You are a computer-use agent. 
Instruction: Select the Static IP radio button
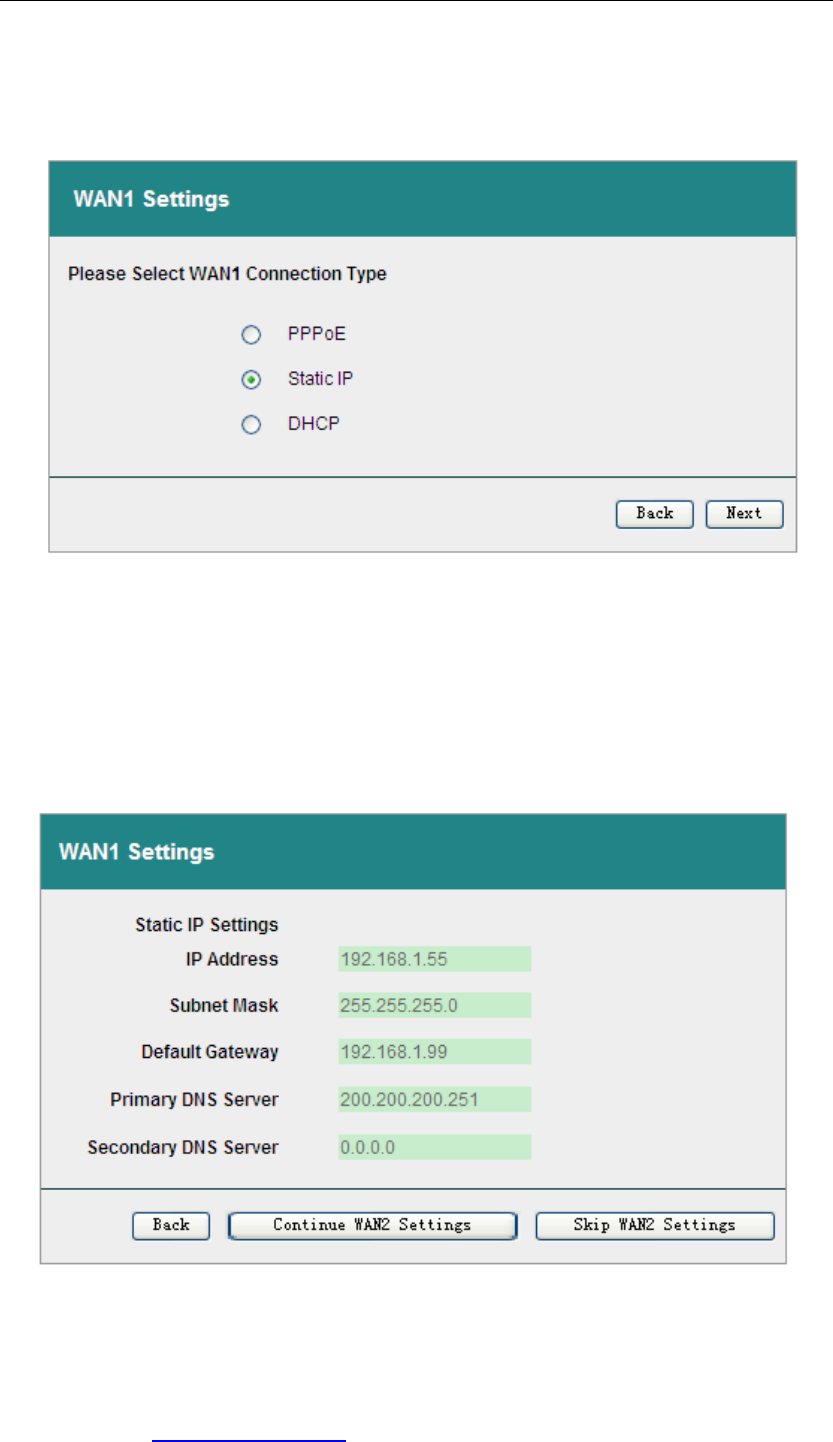(252, 380)
